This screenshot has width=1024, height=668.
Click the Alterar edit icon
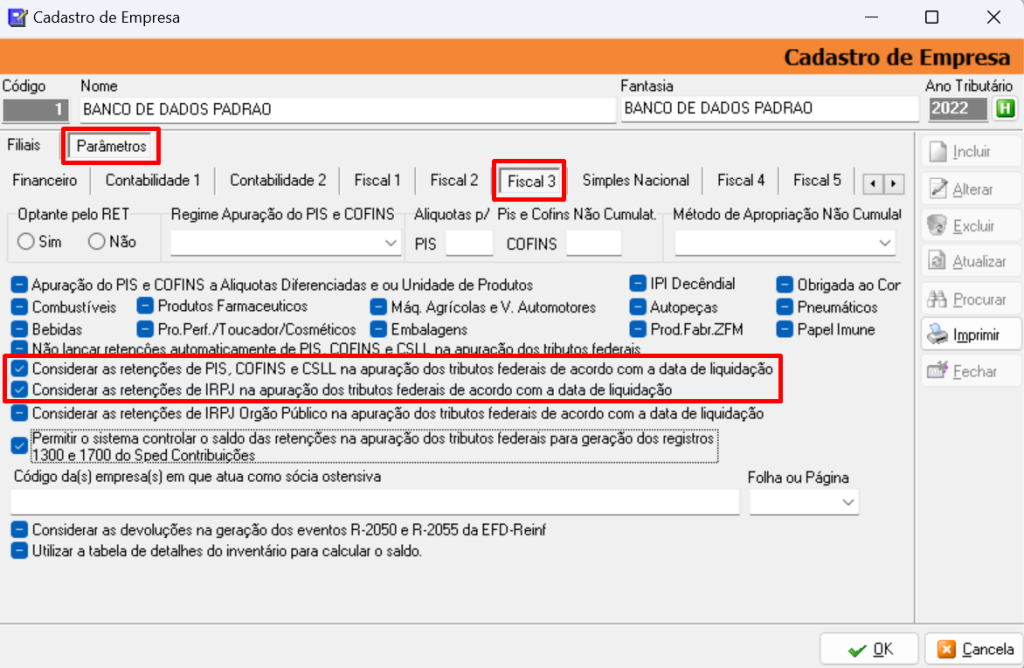(x=937, y=189)
